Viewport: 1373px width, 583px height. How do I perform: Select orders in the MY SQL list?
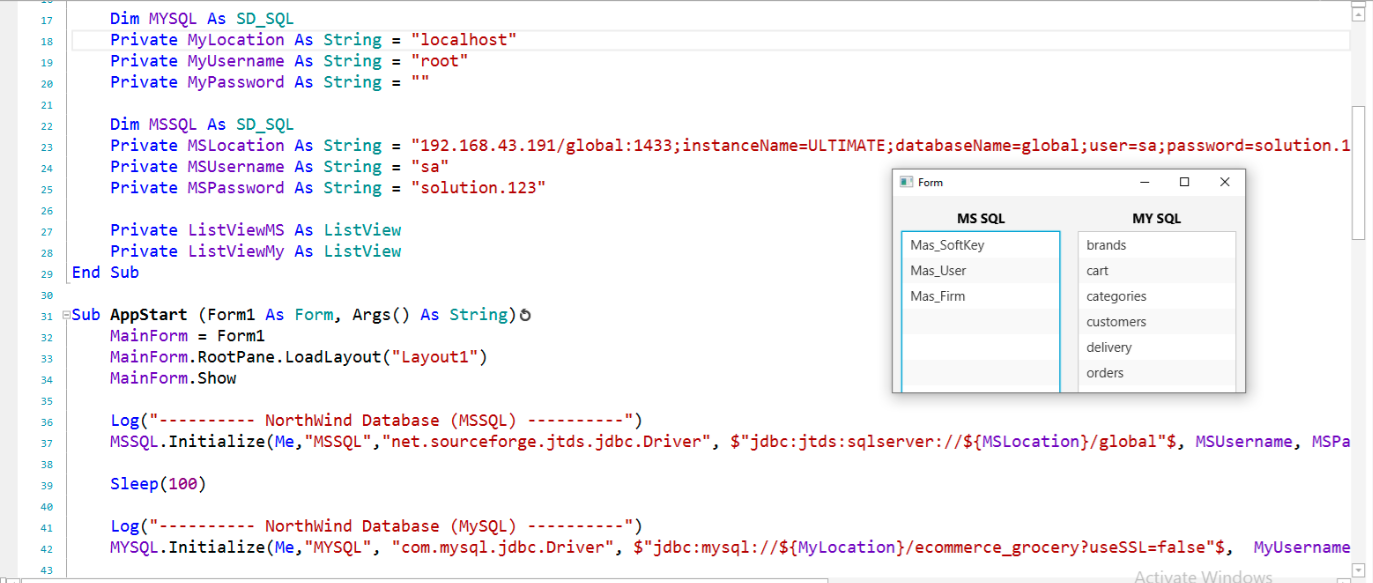[x=1157, y=373]
